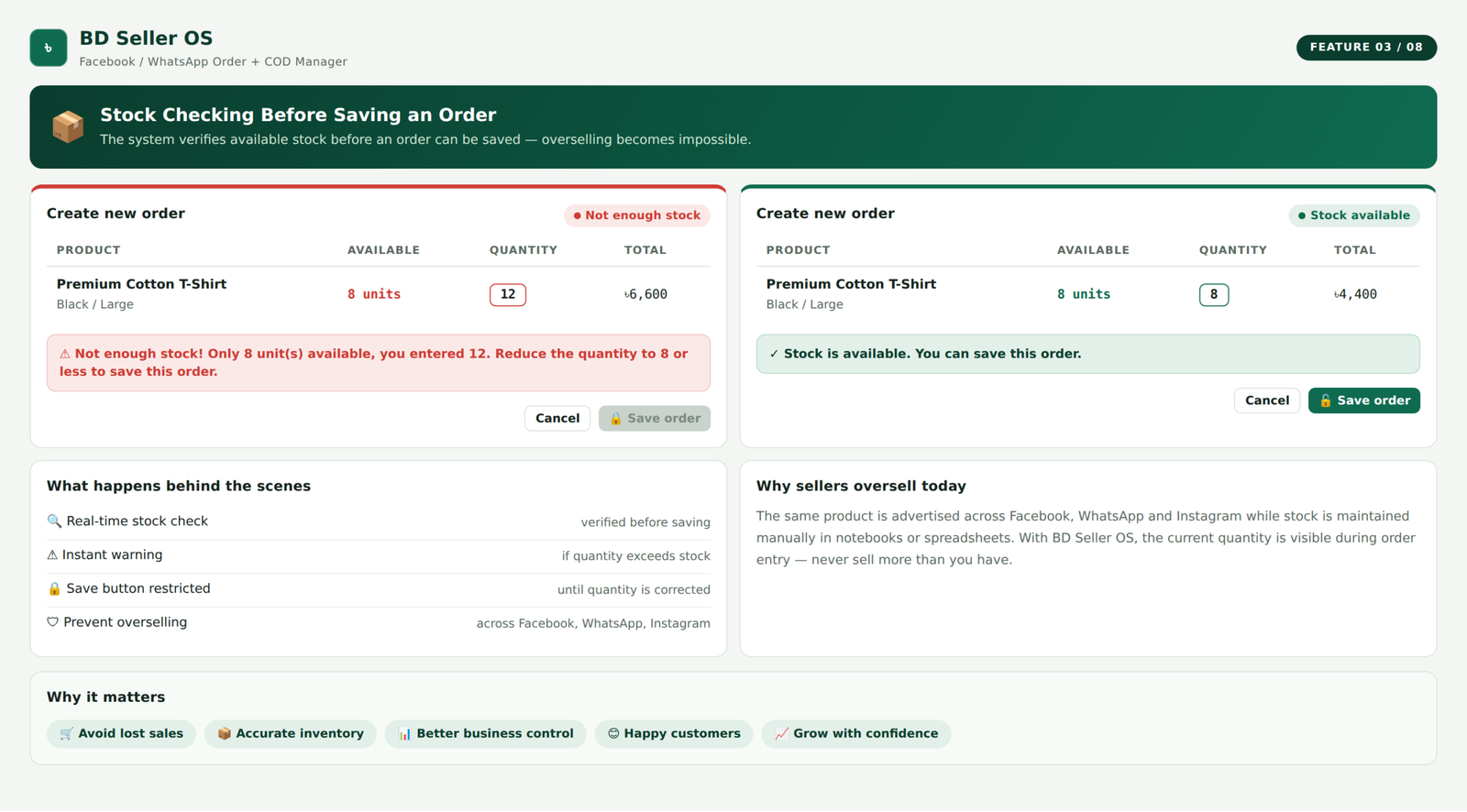Click the 'verified before saving' text
This screenshot has height=812, width=1467.
pyautogui.click(x=645, y=522)
